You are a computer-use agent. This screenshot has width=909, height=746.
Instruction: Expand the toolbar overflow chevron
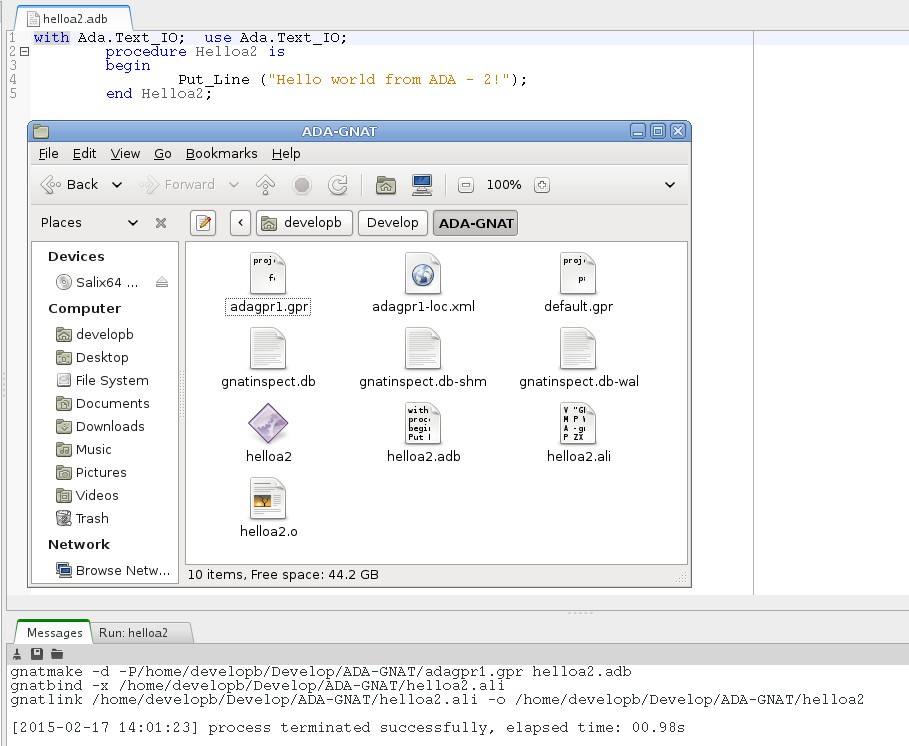point(670,185)
